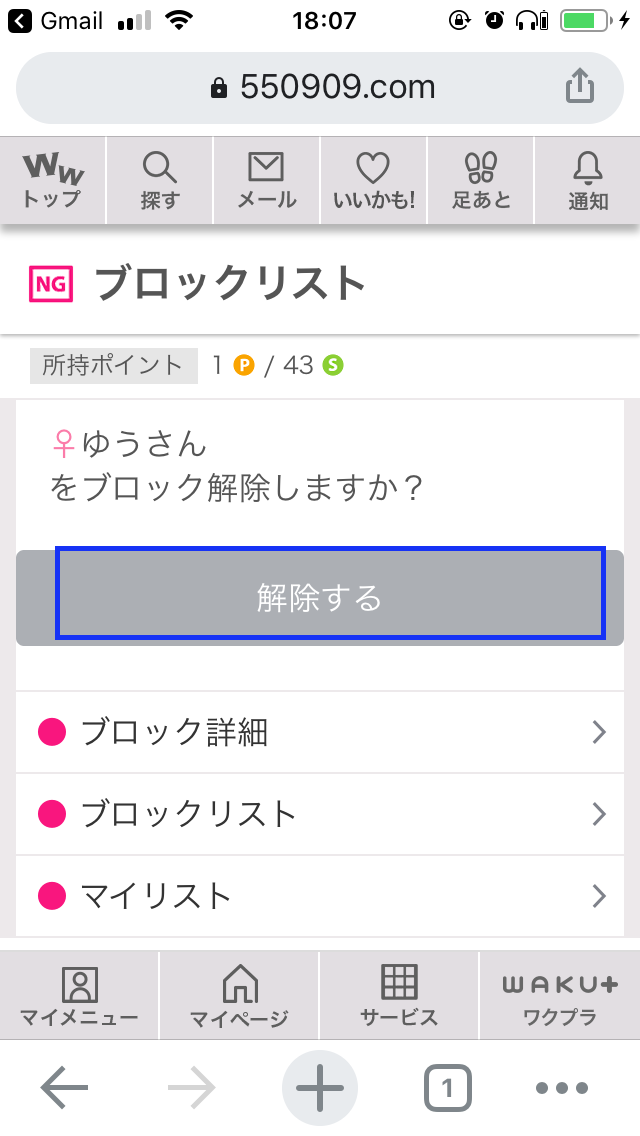Expand マイリスト list
Image resolution: width=640 pixels, height=1136 pixels.
coord(320,896)
